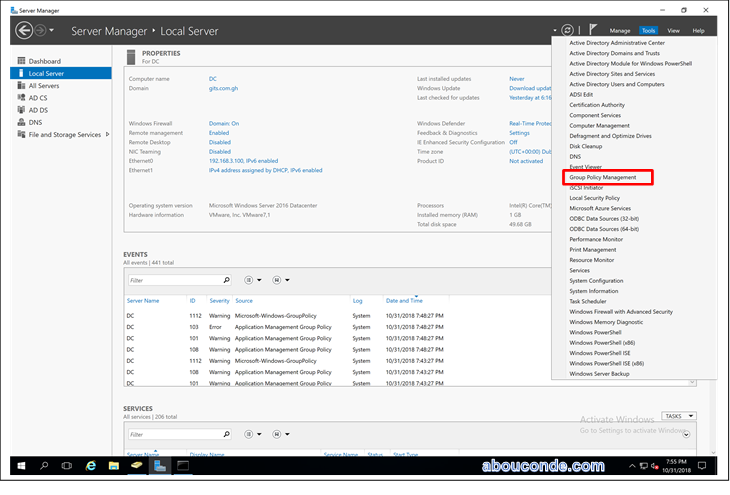Click Product ID Not activated link

(526, 161)
